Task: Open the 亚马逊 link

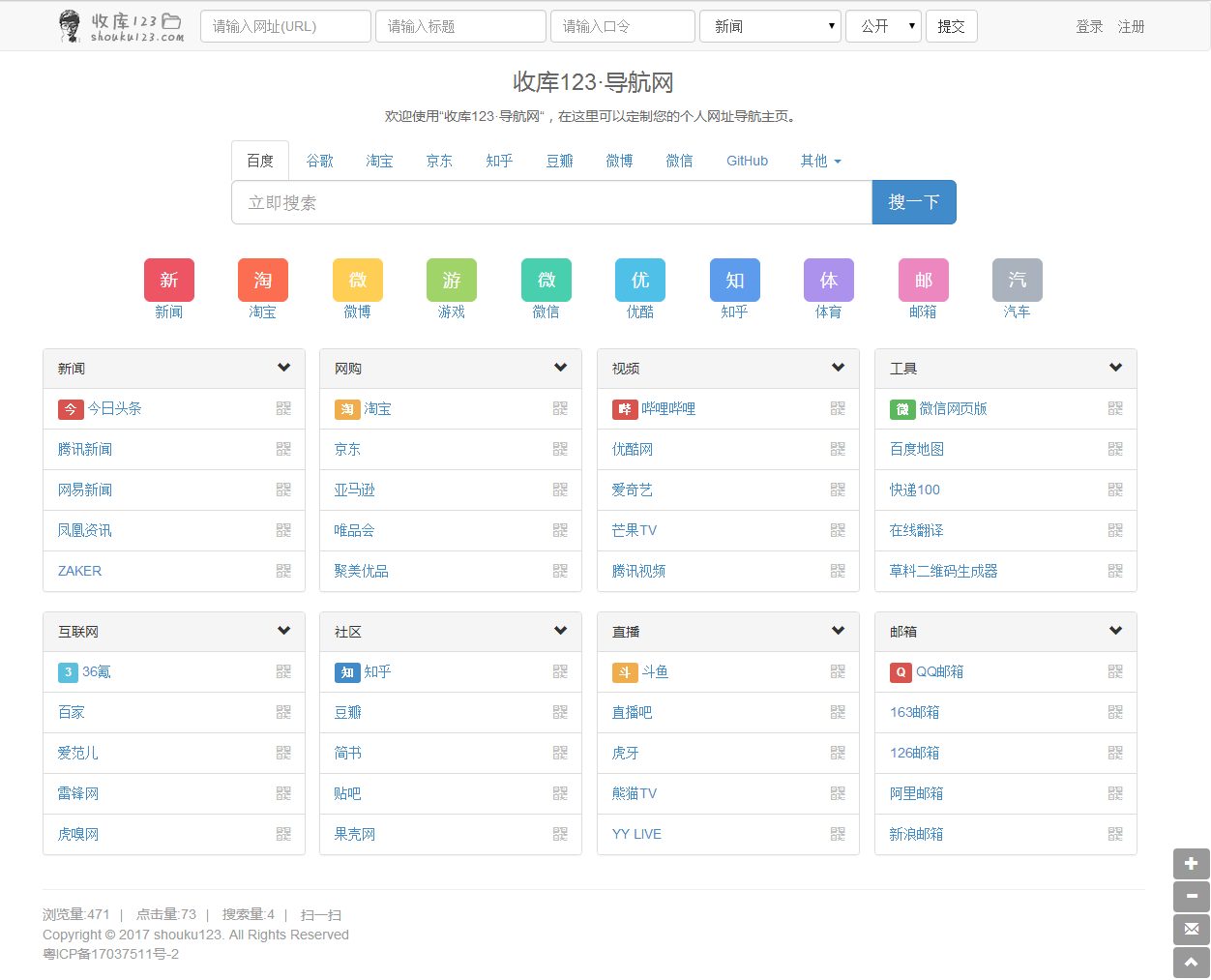Action: click(354, 490)
